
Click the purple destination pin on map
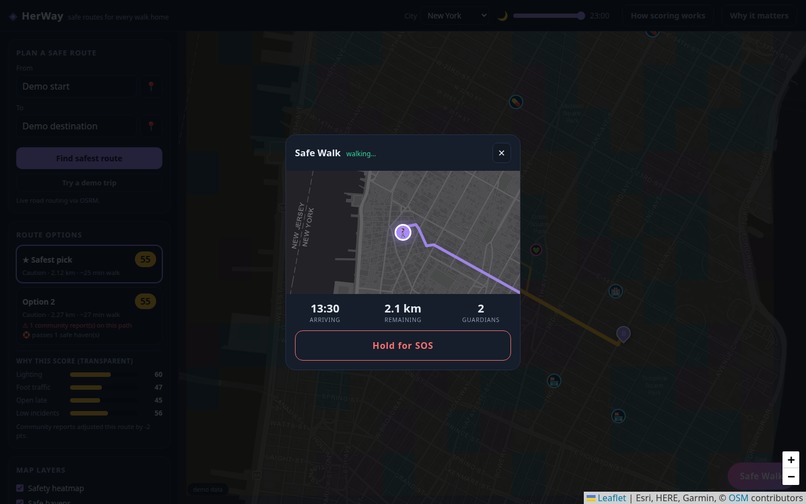pyautogui.click(x=623, y=334)
